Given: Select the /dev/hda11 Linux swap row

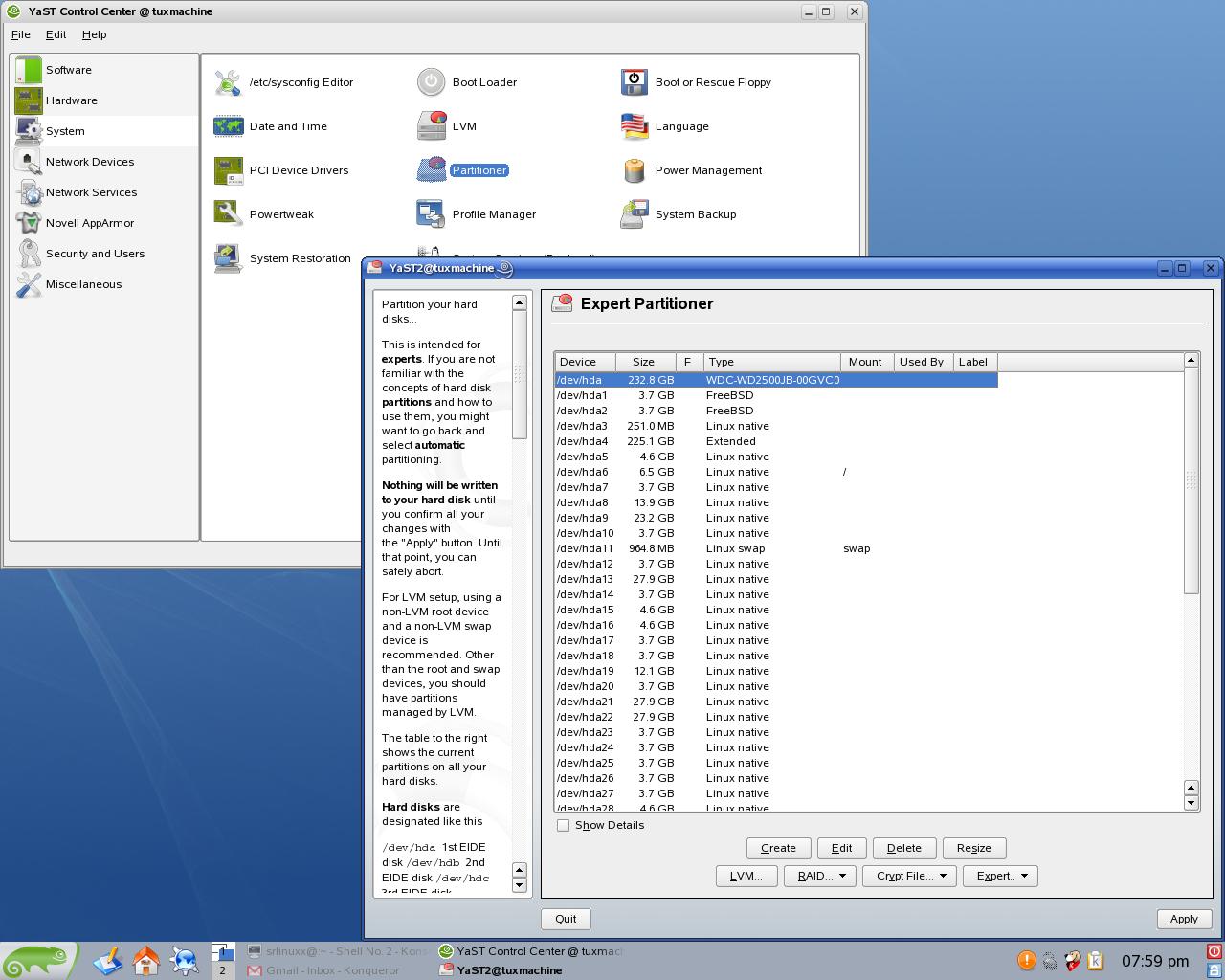Looking at the screenshot, I should tap(776, 548).
